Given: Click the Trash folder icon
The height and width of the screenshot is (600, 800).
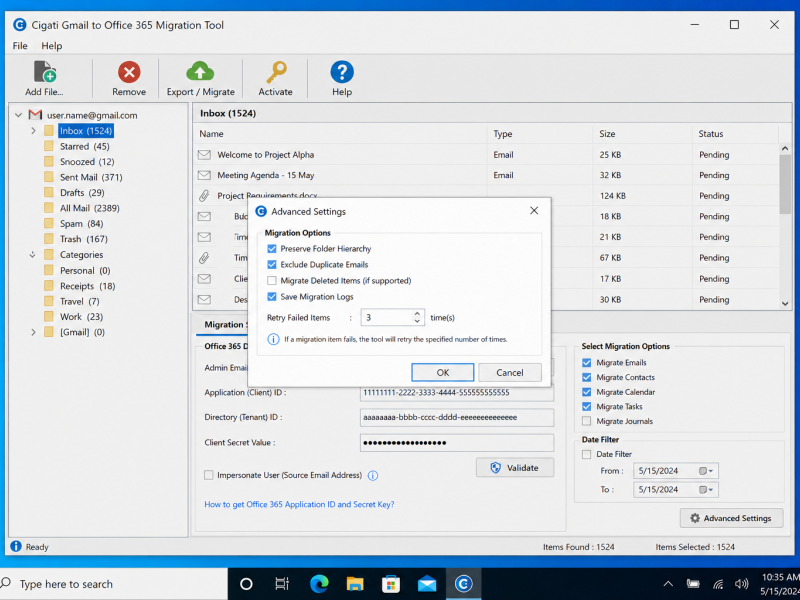Looking at the screenshot, I should (x=49, y=239).
